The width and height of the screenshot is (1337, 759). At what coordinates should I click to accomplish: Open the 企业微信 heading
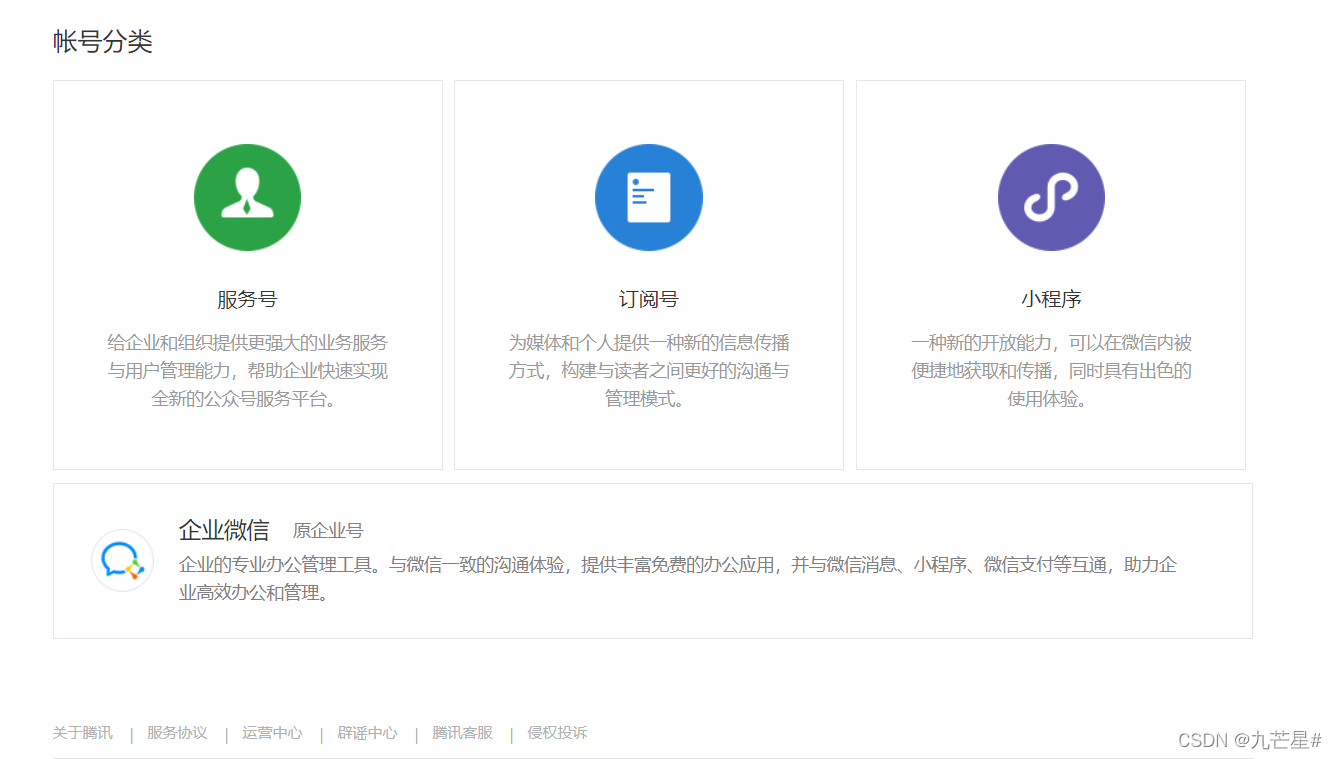[224, 530]
